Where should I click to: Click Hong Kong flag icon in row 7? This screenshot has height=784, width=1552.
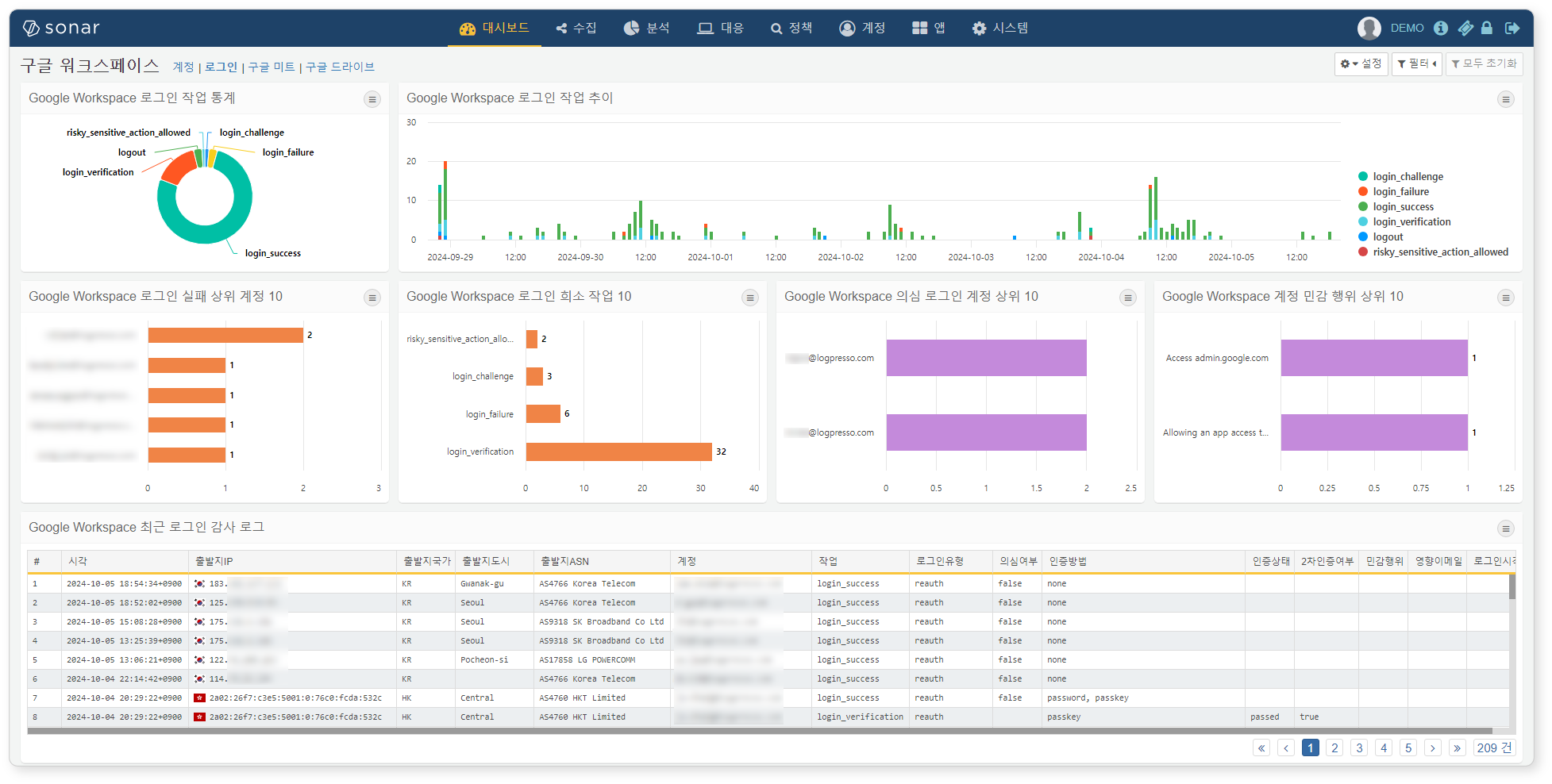tap(199, 698)
